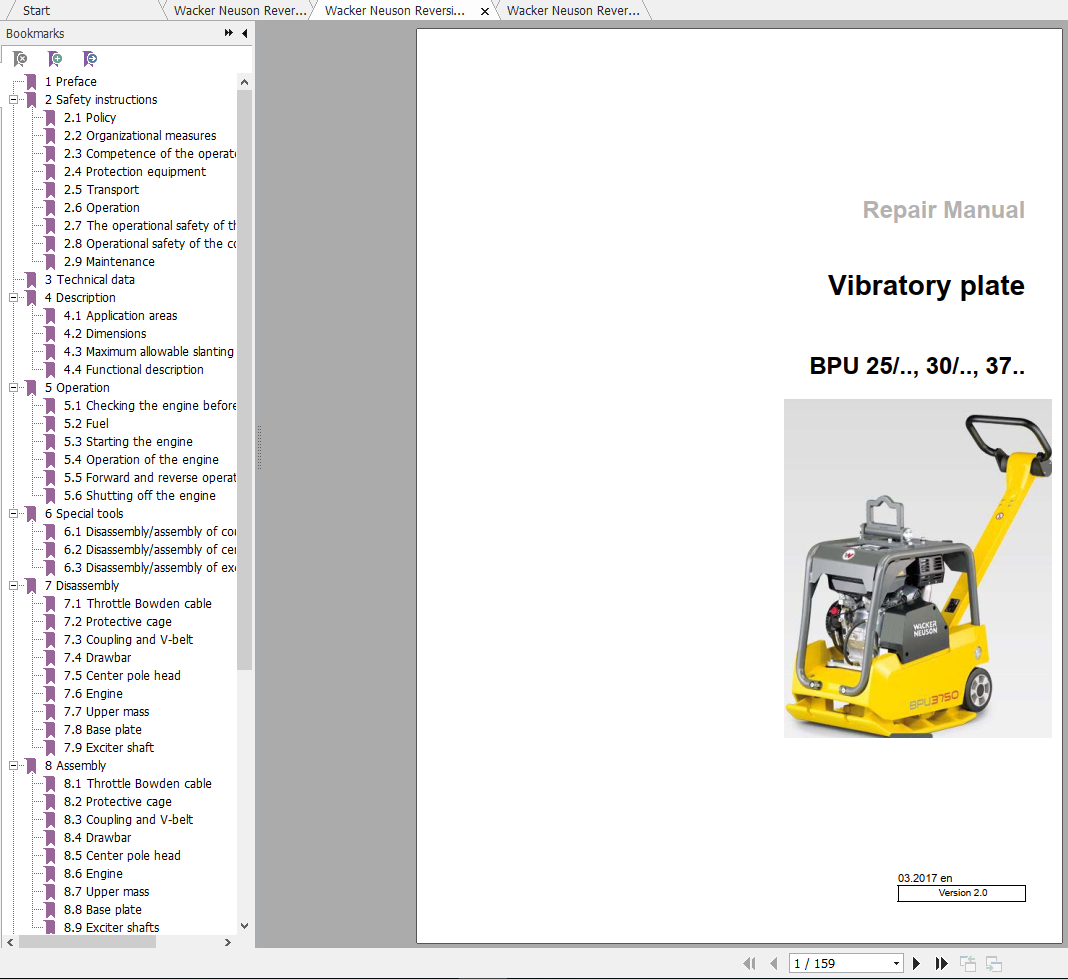Open bookmark 5.3 Starting the engine

click(x=128, y=442)
